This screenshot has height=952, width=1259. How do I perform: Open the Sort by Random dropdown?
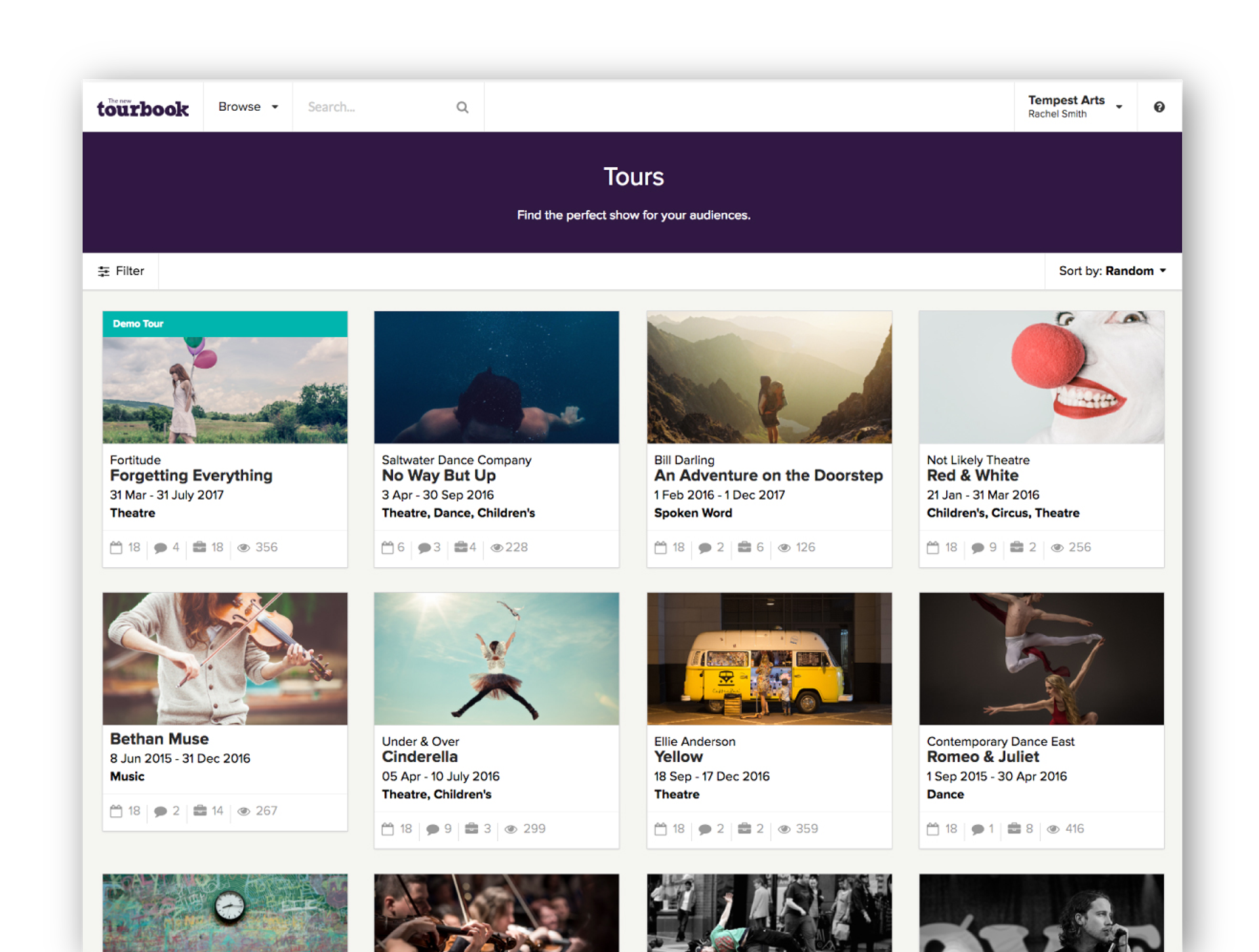tap(1113, 271)
